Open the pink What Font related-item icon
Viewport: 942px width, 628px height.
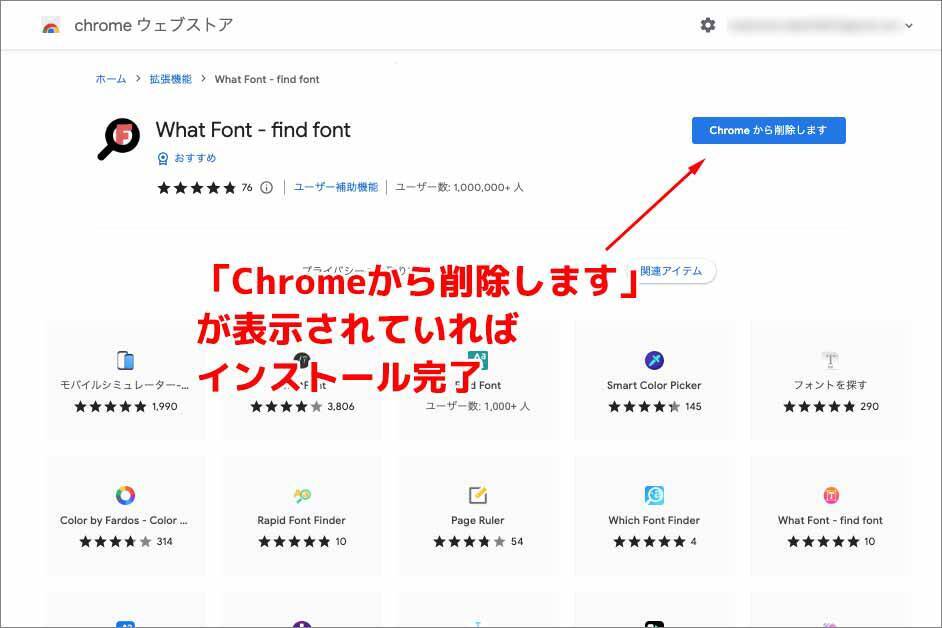point(830,495)
